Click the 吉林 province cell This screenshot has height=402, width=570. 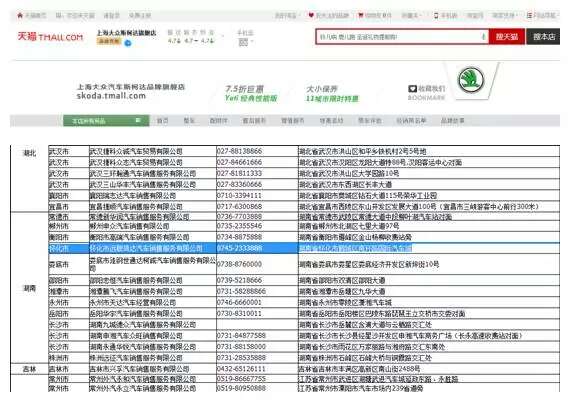(29, 369)
